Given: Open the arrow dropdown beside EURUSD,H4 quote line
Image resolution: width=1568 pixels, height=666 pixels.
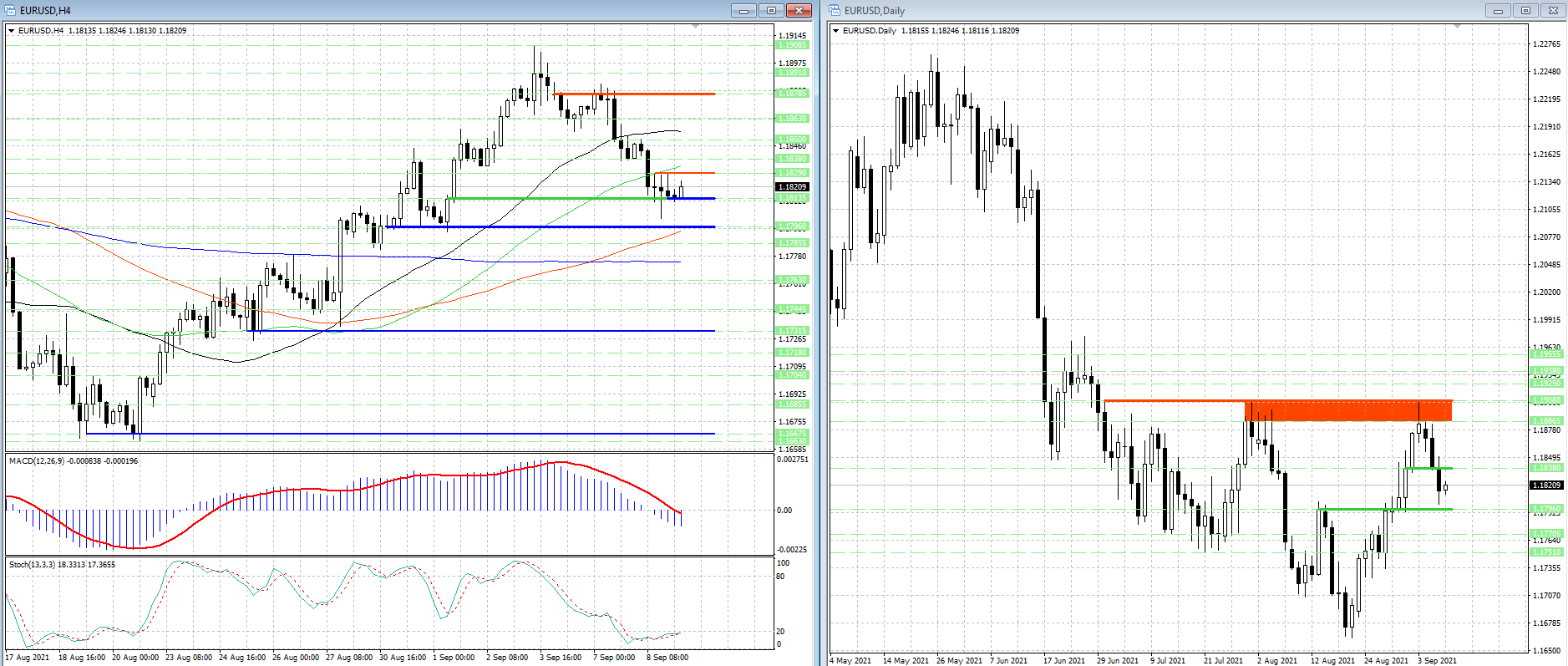Looking at the screenshot, I should pyautogui.click(x=12, y=31).
